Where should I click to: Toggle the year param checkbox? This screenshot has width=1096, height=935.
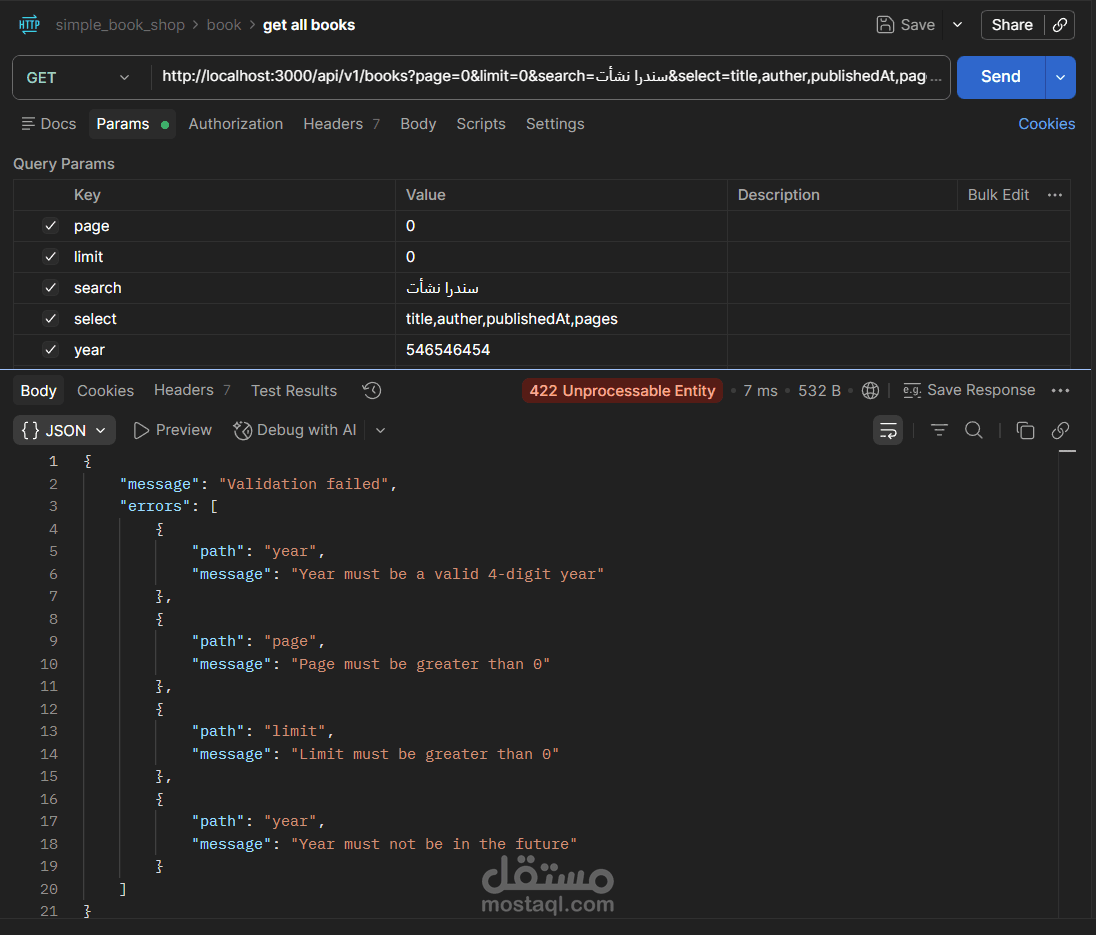[x=51, y=350]
